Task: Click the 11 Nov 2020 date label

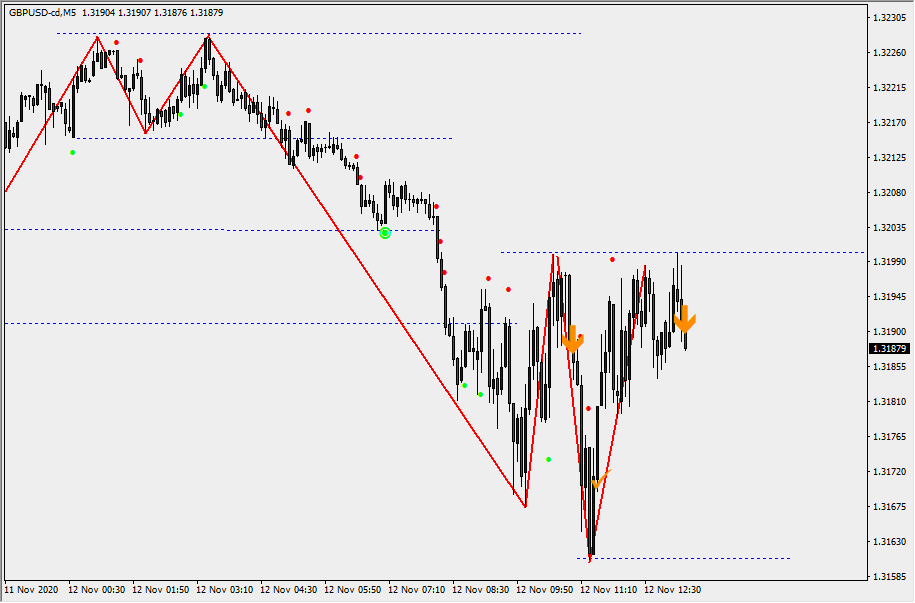Action: 31,590
